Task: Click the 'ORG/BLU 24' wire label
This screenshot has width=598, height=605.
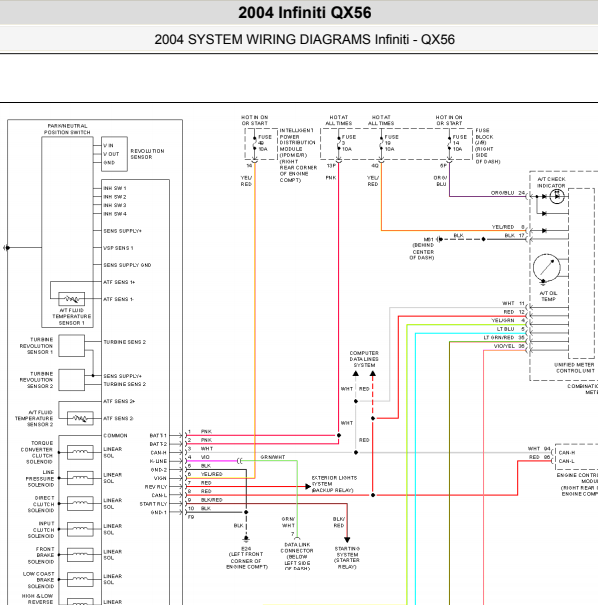Action: coord(508,193)
